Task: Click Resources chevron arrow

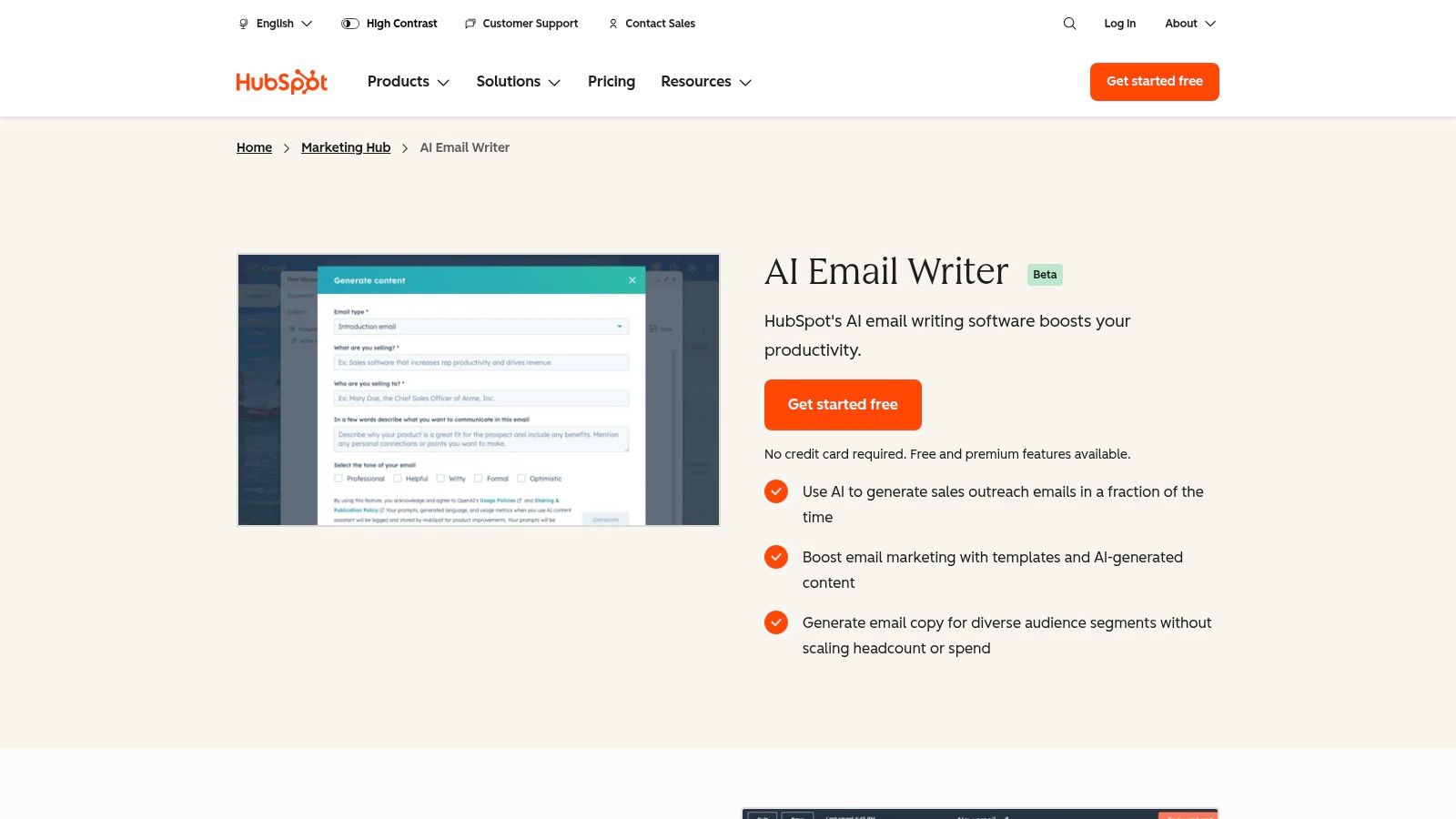Action: point(745,83)
